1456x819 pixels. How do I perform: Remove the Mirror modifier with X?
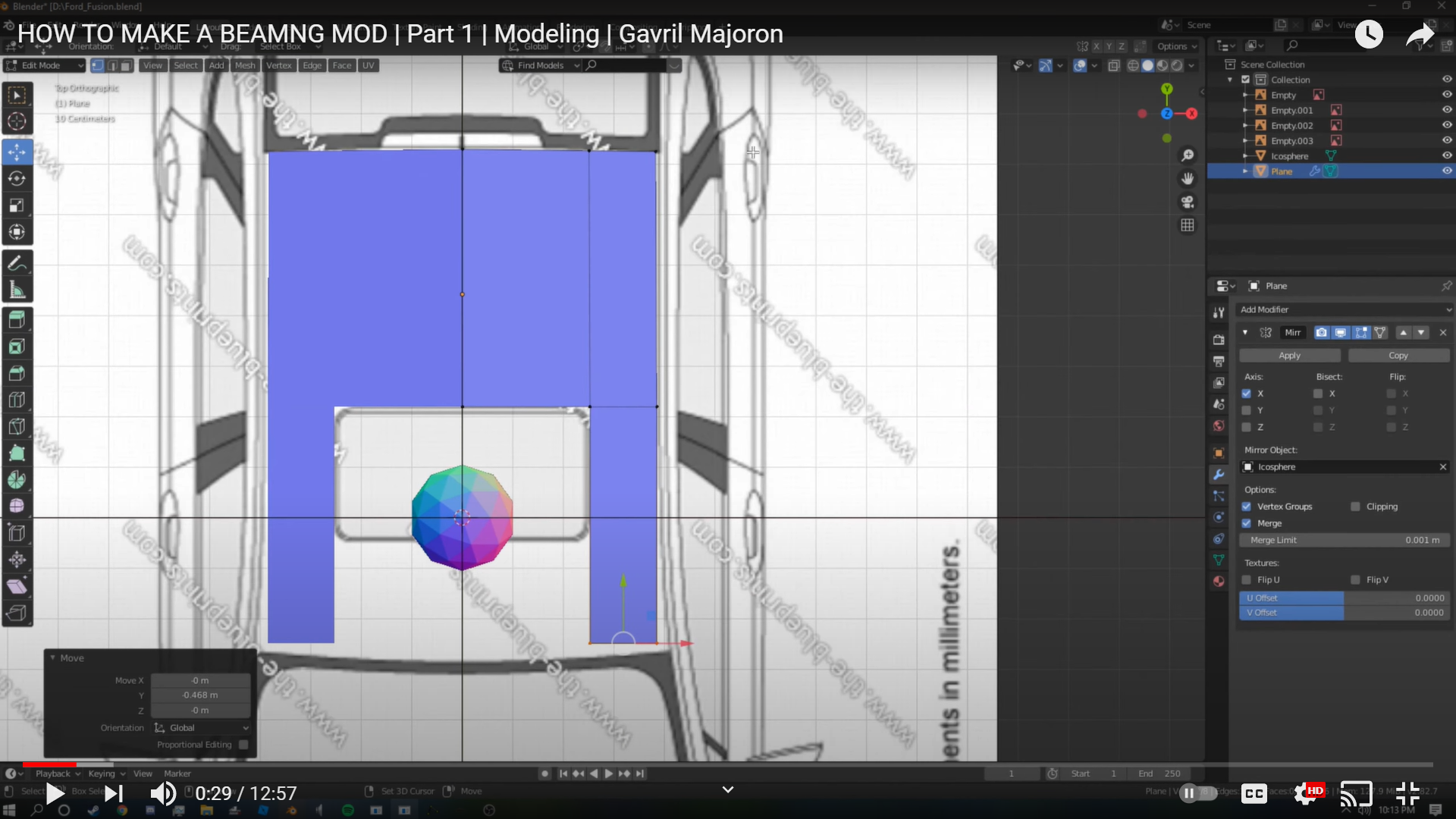point(1443,333)
